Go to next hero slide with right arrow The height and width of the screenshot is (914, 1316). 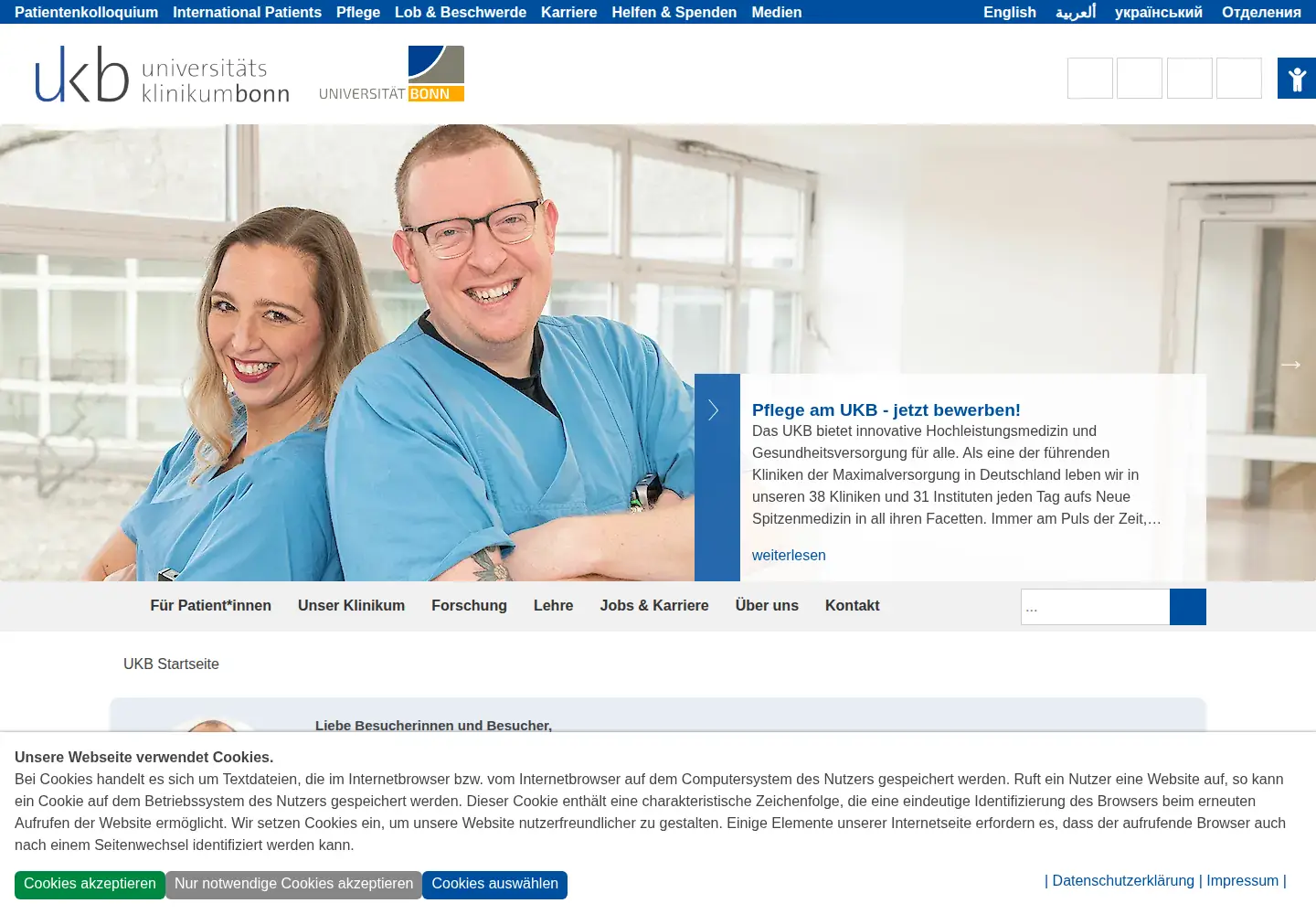[1290, 365]
